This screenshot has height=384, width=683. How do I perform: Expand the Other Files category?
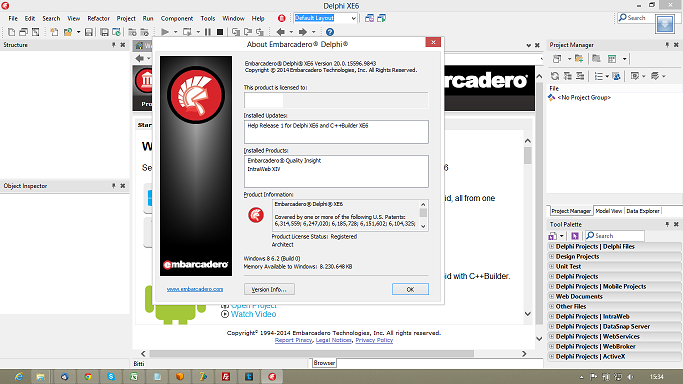[x=551, y=307]
